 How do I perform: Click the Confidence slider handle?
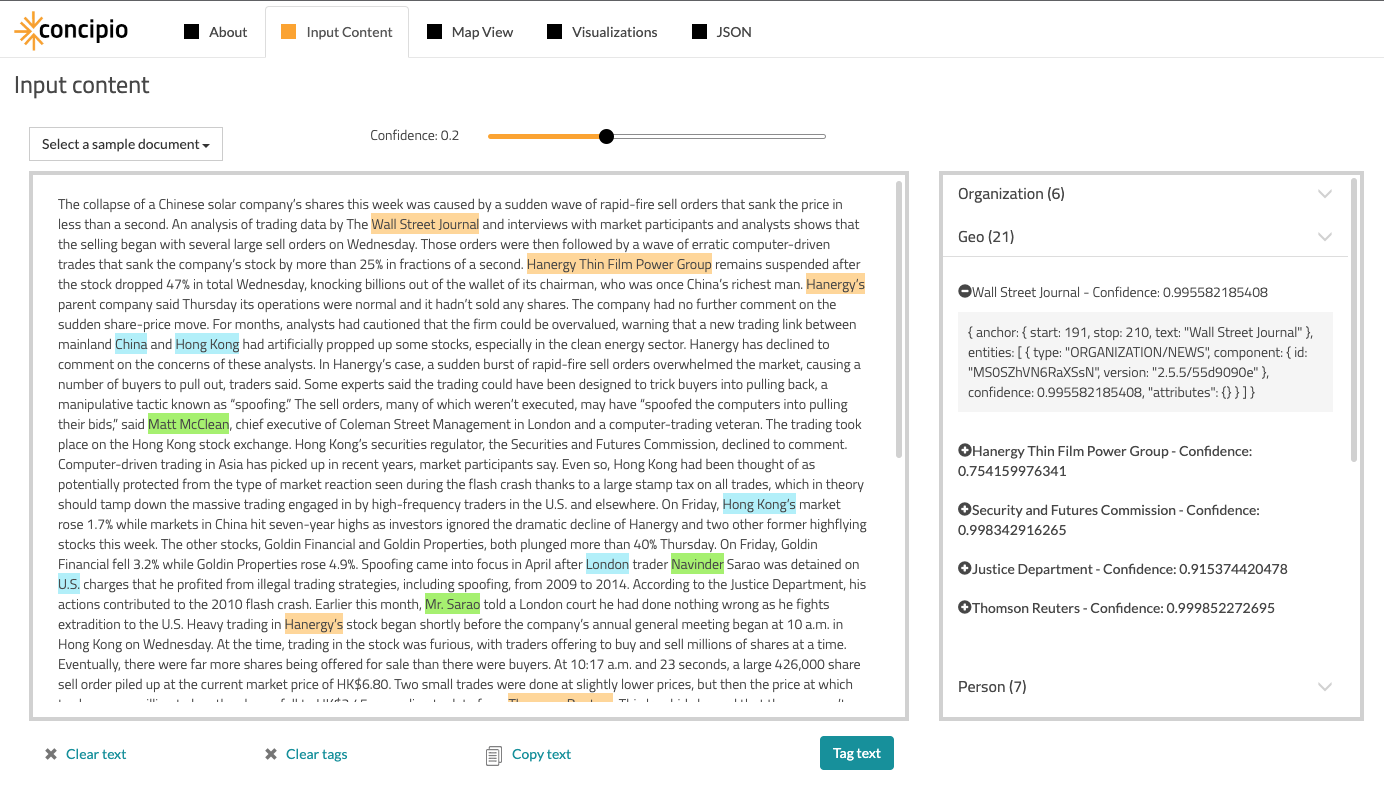click(x=606, y=135)
